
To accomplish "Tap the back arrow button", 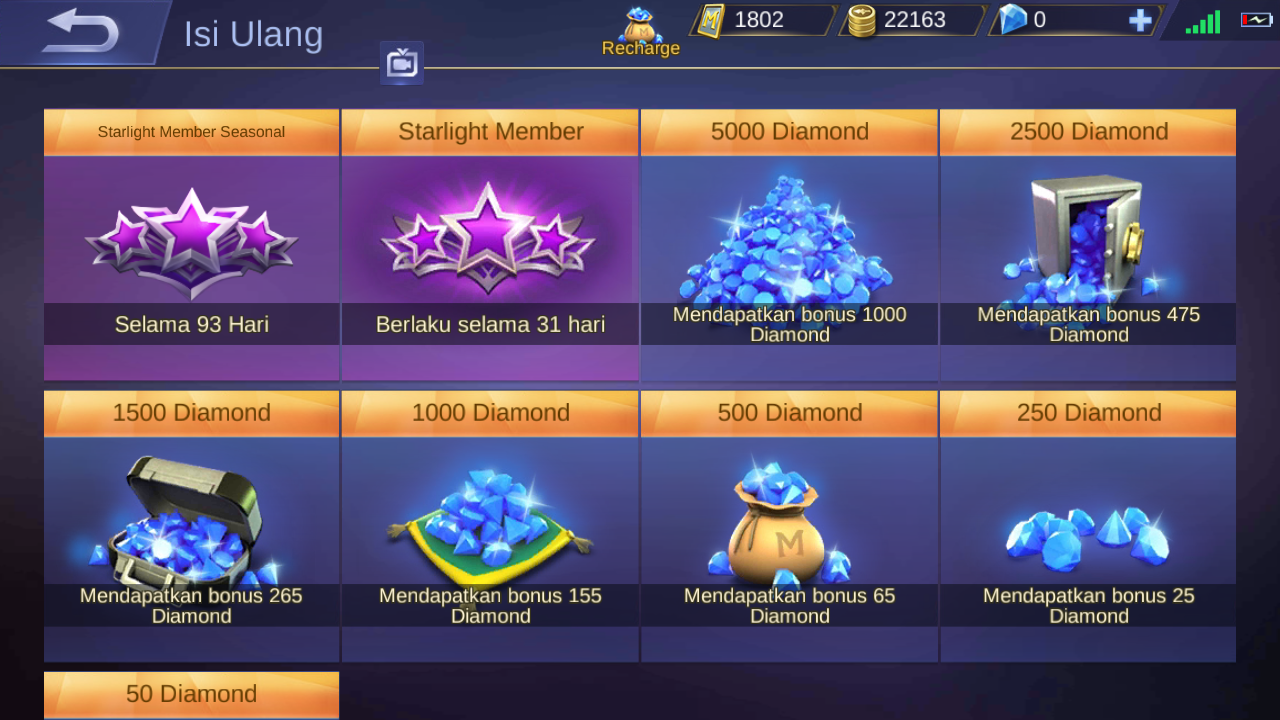I will coord(82,32).
